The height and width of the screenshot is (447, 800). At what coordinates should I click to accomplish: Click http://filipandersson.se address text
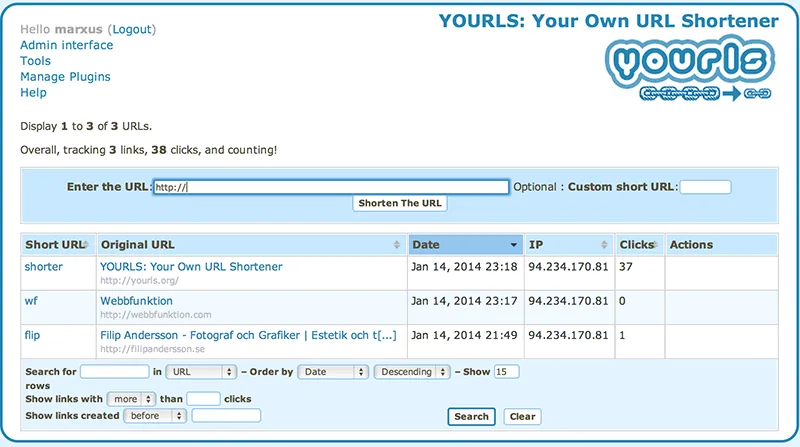[153, 349]
